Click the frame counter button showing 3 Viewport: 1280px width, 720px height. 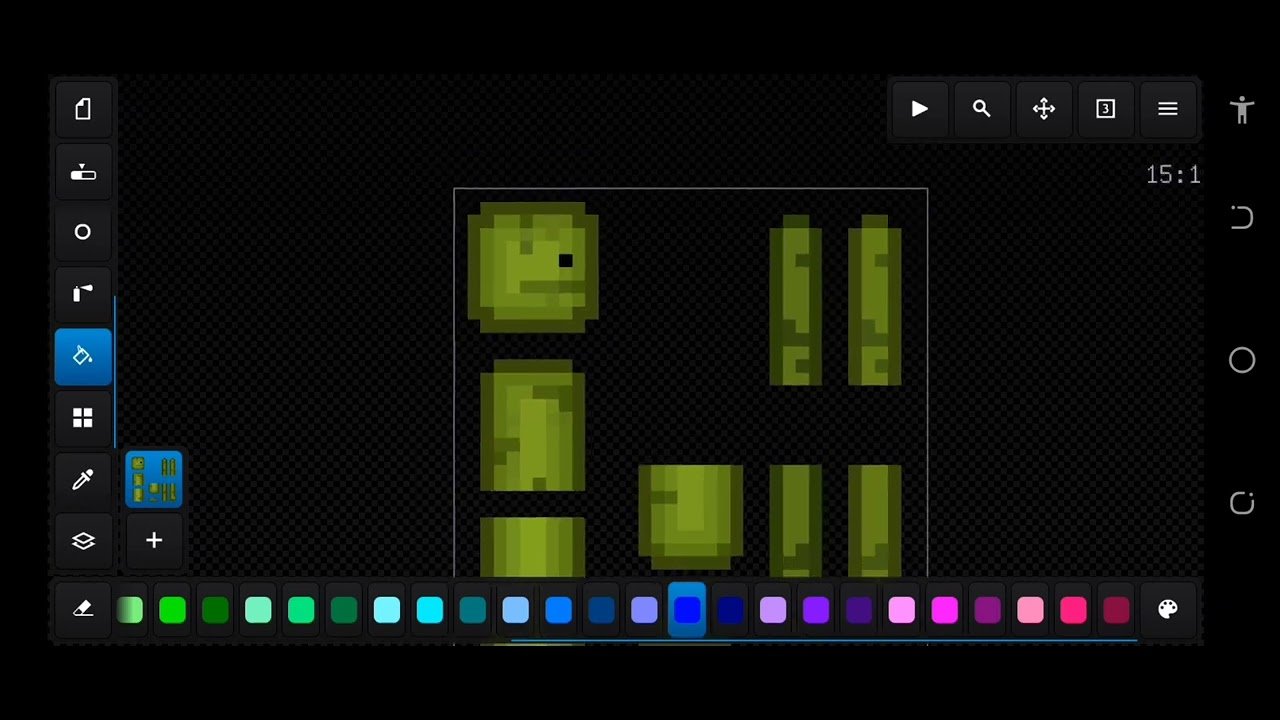pyautogui.click(x=1105, y=109)
